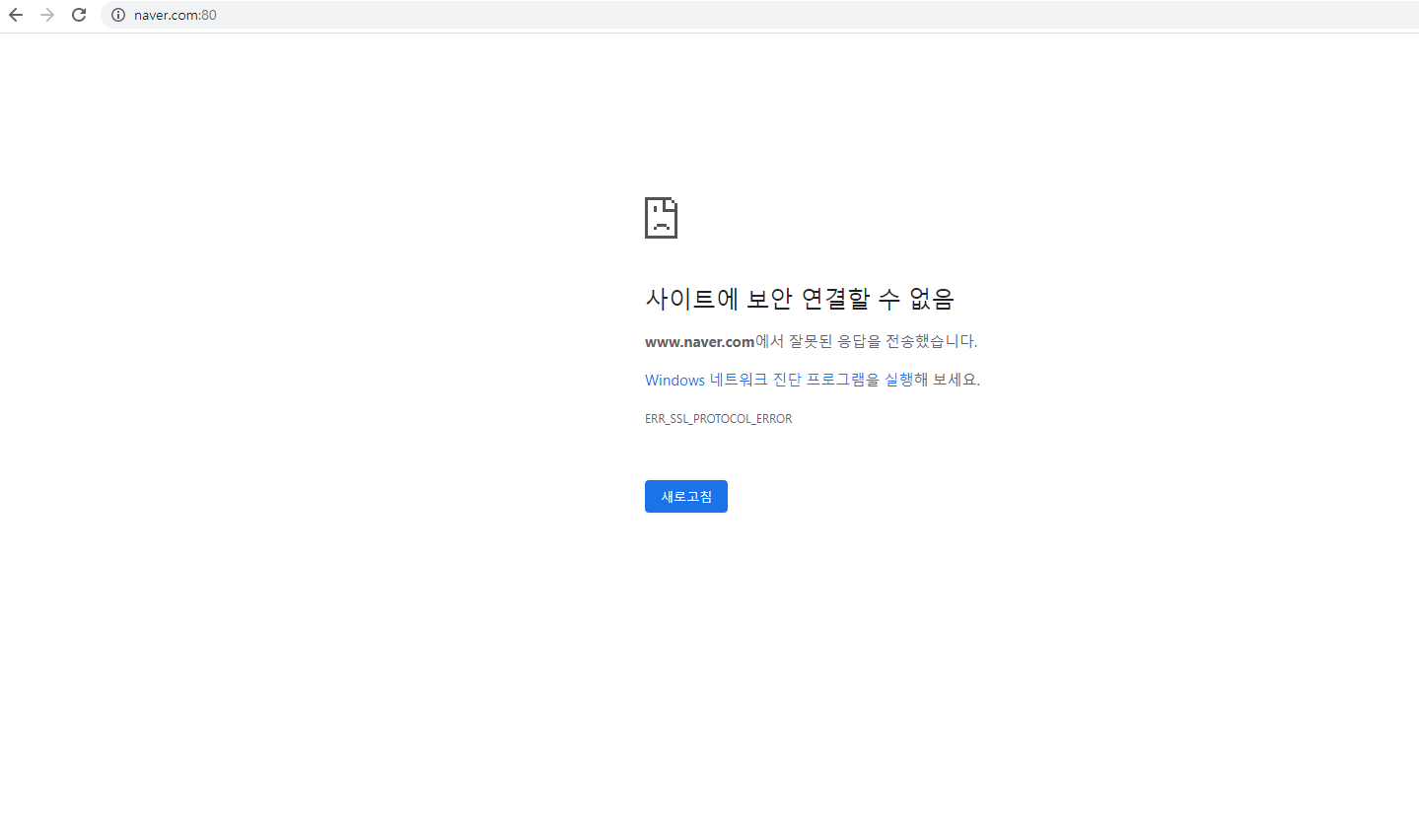The width and height of the screenshot is (1419, 840).
Task: View site information icon in address bar
Action: [118, 15]
